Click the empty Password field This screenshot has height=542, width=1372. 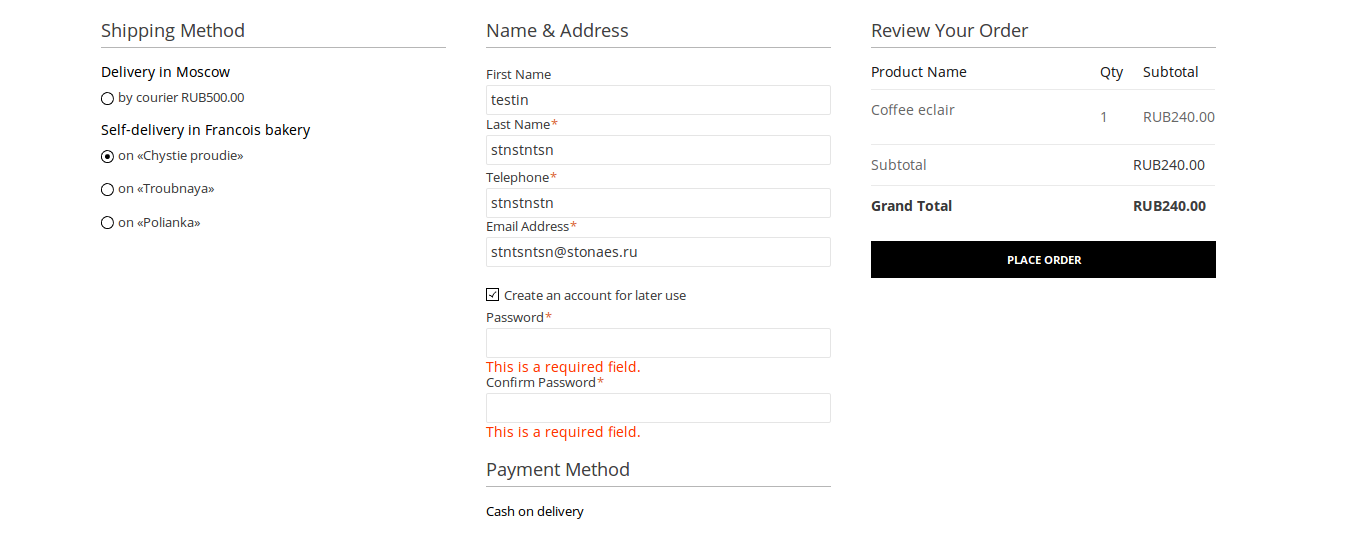[658, 343]
